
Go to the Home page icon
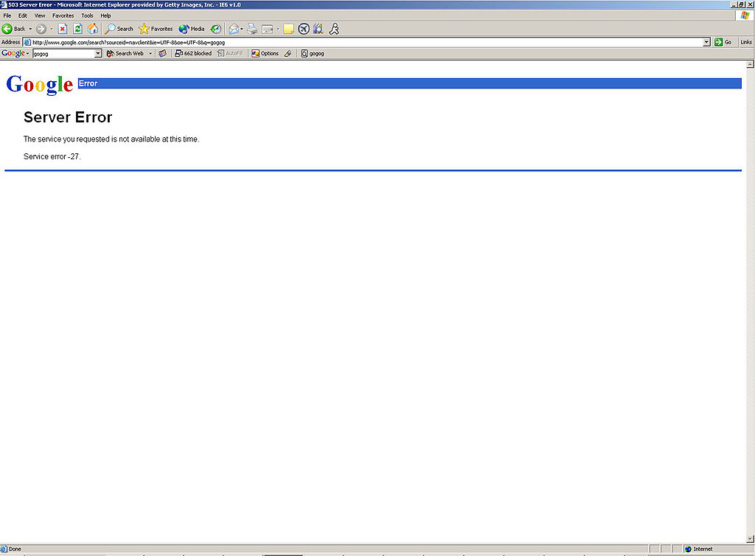pos(93,29)
